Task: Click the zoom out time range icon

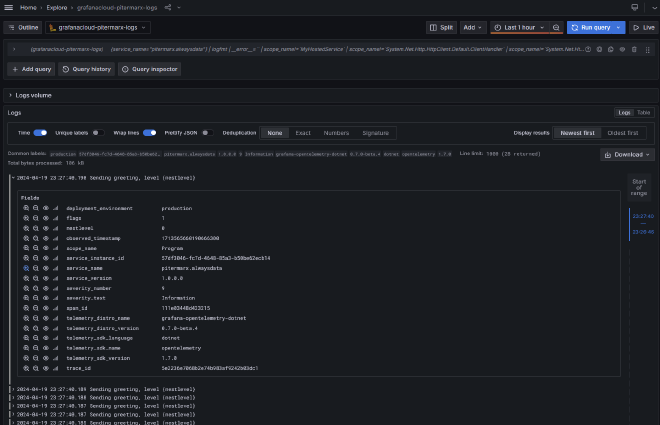Action: (x=556, y=28)
